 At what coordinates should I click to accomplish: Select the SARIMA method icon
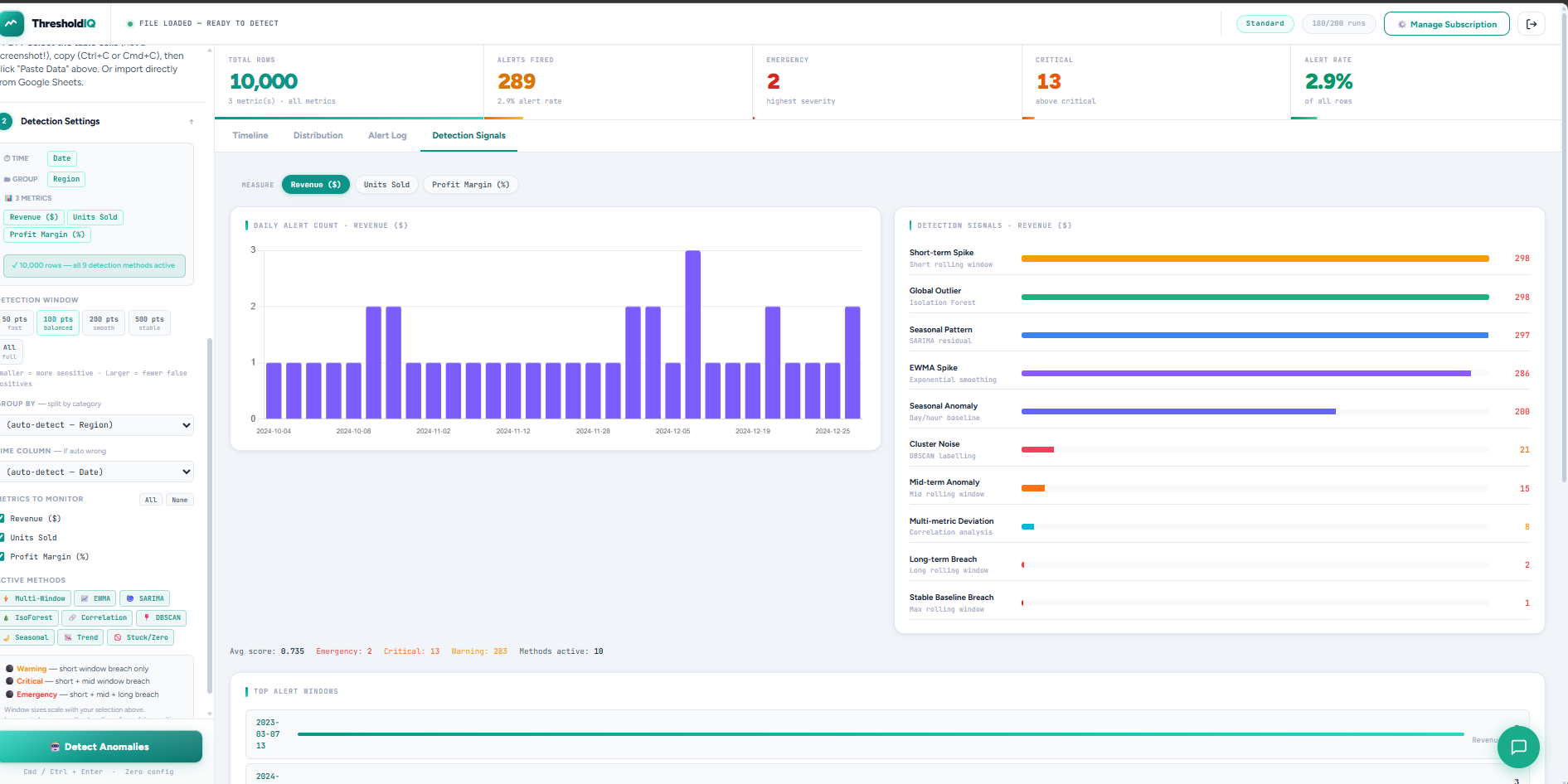click(x=130, y=598)
